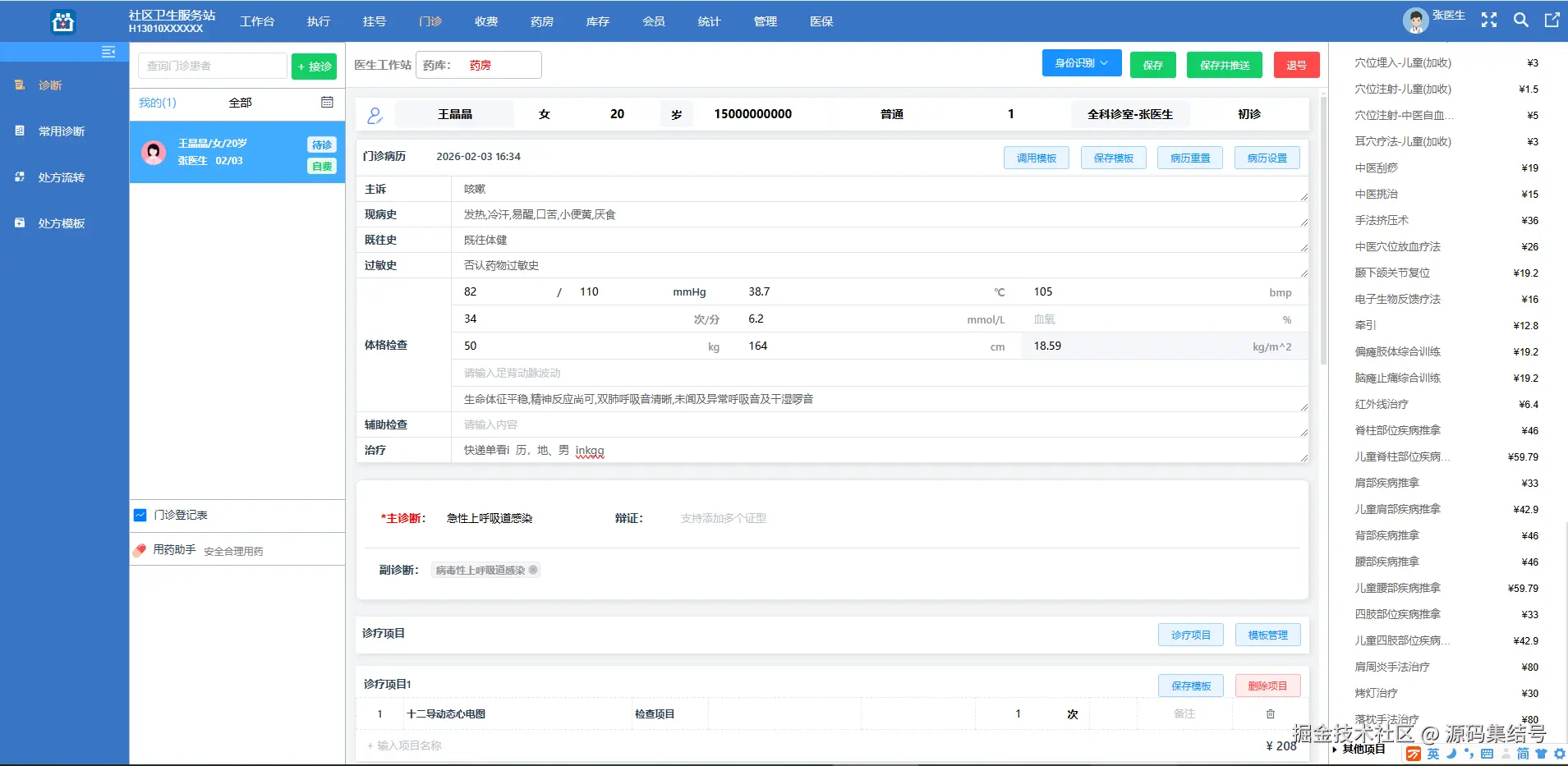The image size is (1568, 766).
Task: Open the 医保 menu
Action: [821, 21]
